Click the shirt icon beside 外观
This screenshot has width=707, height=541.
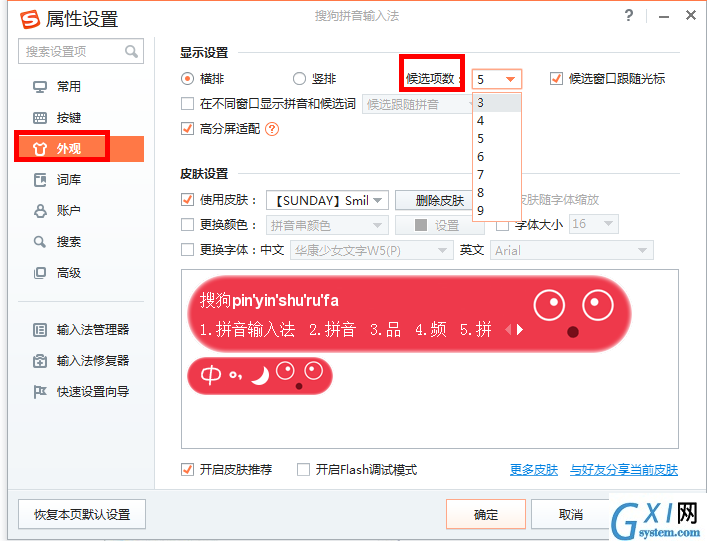[40, 149]
